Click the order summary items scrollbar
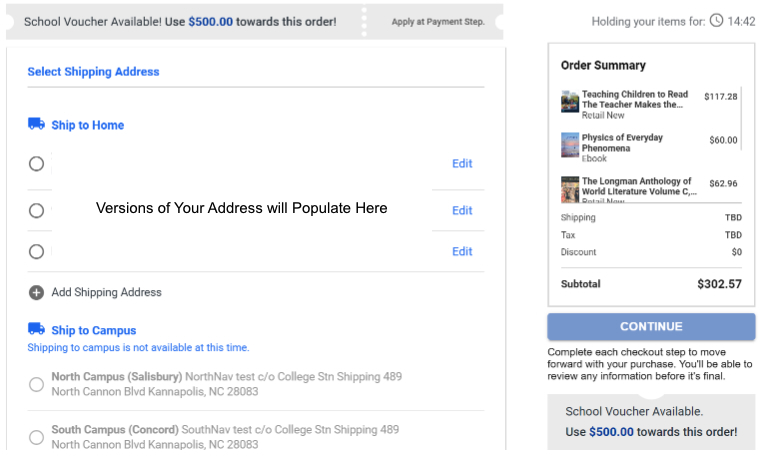This screenshot has height=461, width=764. click(x=741, y=119)
